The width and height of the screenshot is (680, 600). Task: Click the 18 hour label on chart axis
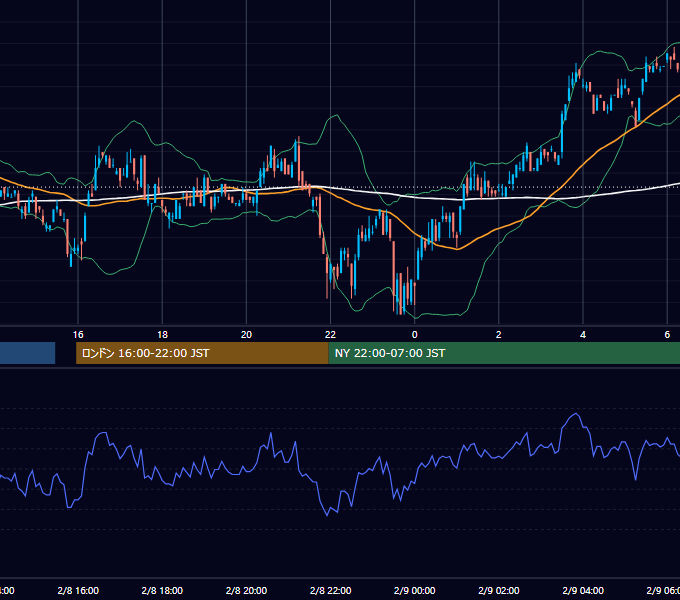tap(162, 335)
